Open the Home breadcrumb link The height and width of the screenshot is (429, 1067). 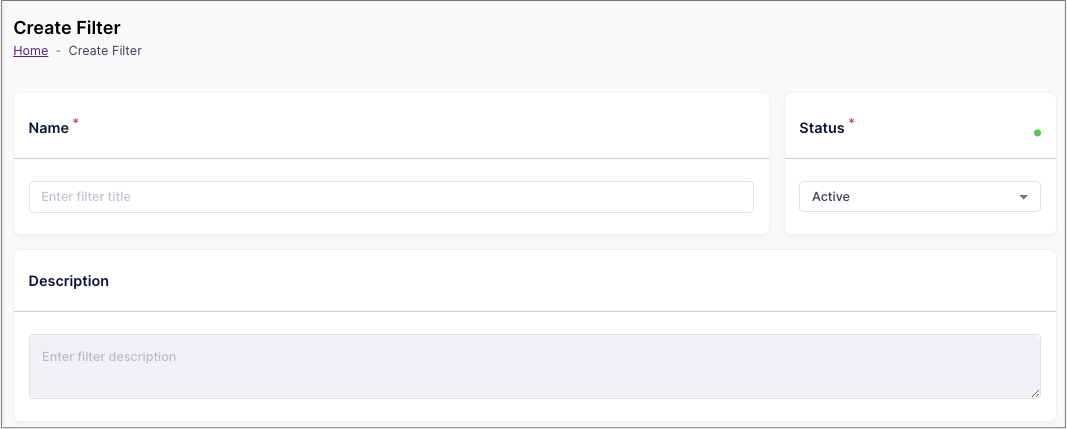31,50
